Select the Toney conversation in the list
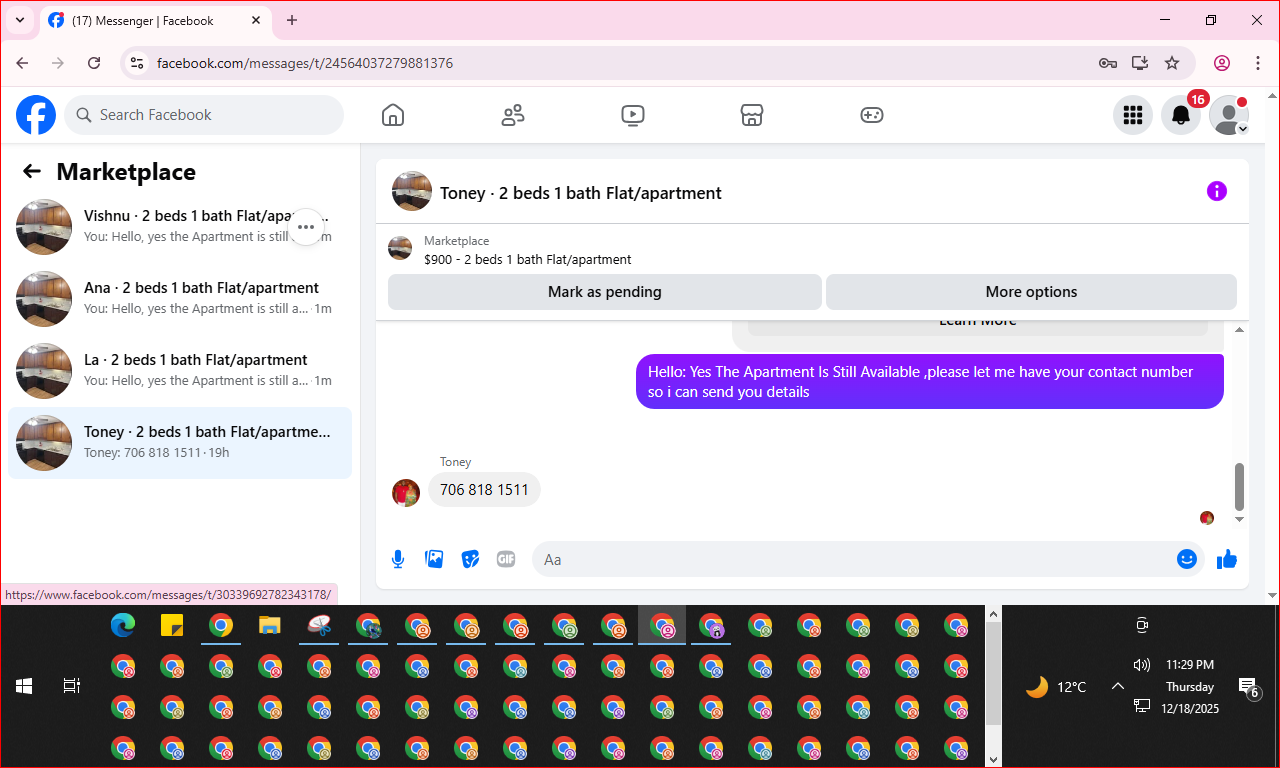1280x768 pixels. [180, 443]
